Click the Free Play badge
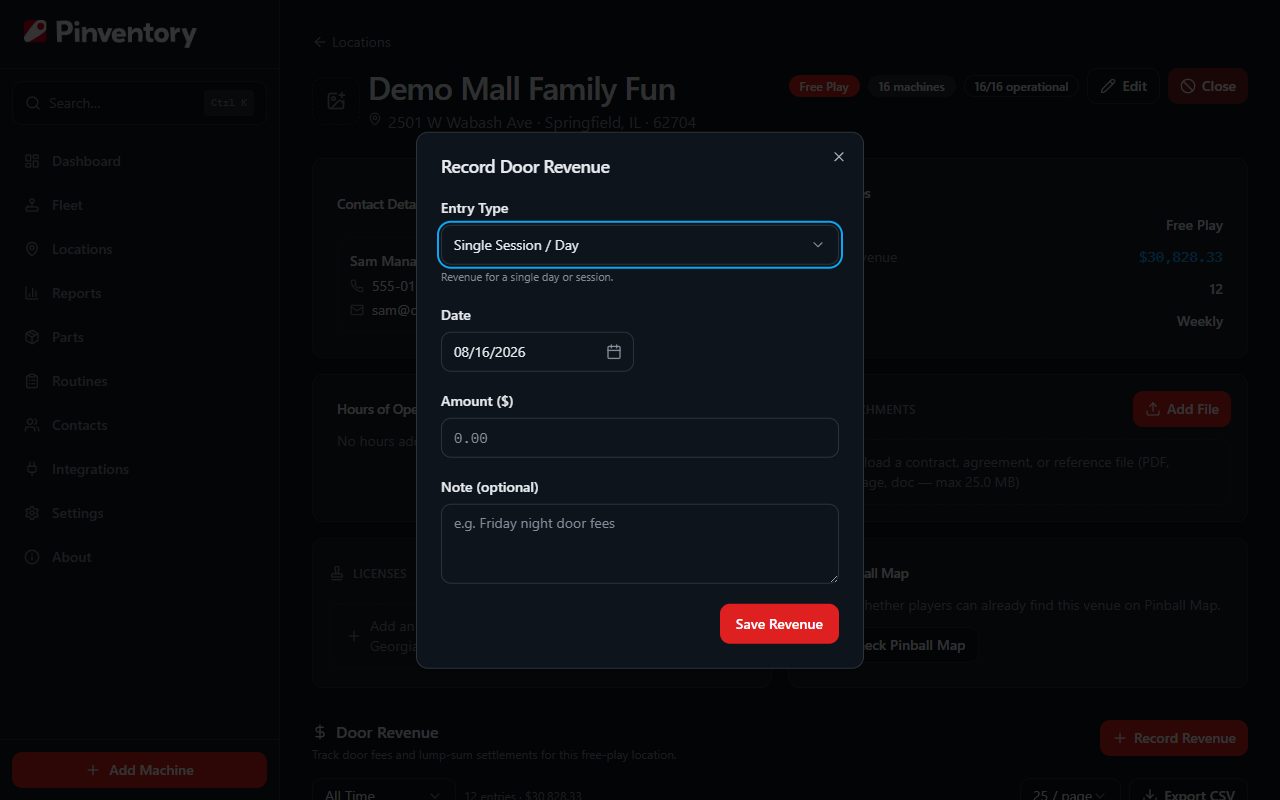Image resolution: width=1280 pixels, height=800 pixels. [824, 87]
